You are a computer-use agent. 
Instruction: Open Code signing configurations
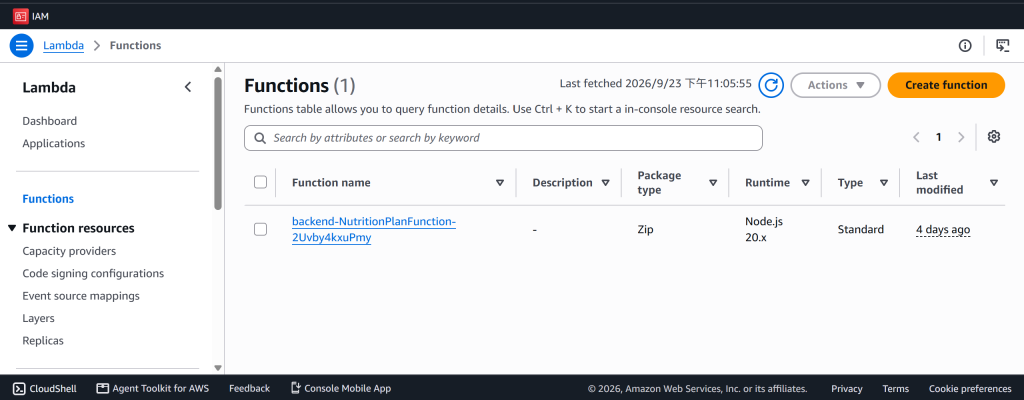[x=93, y=273]
